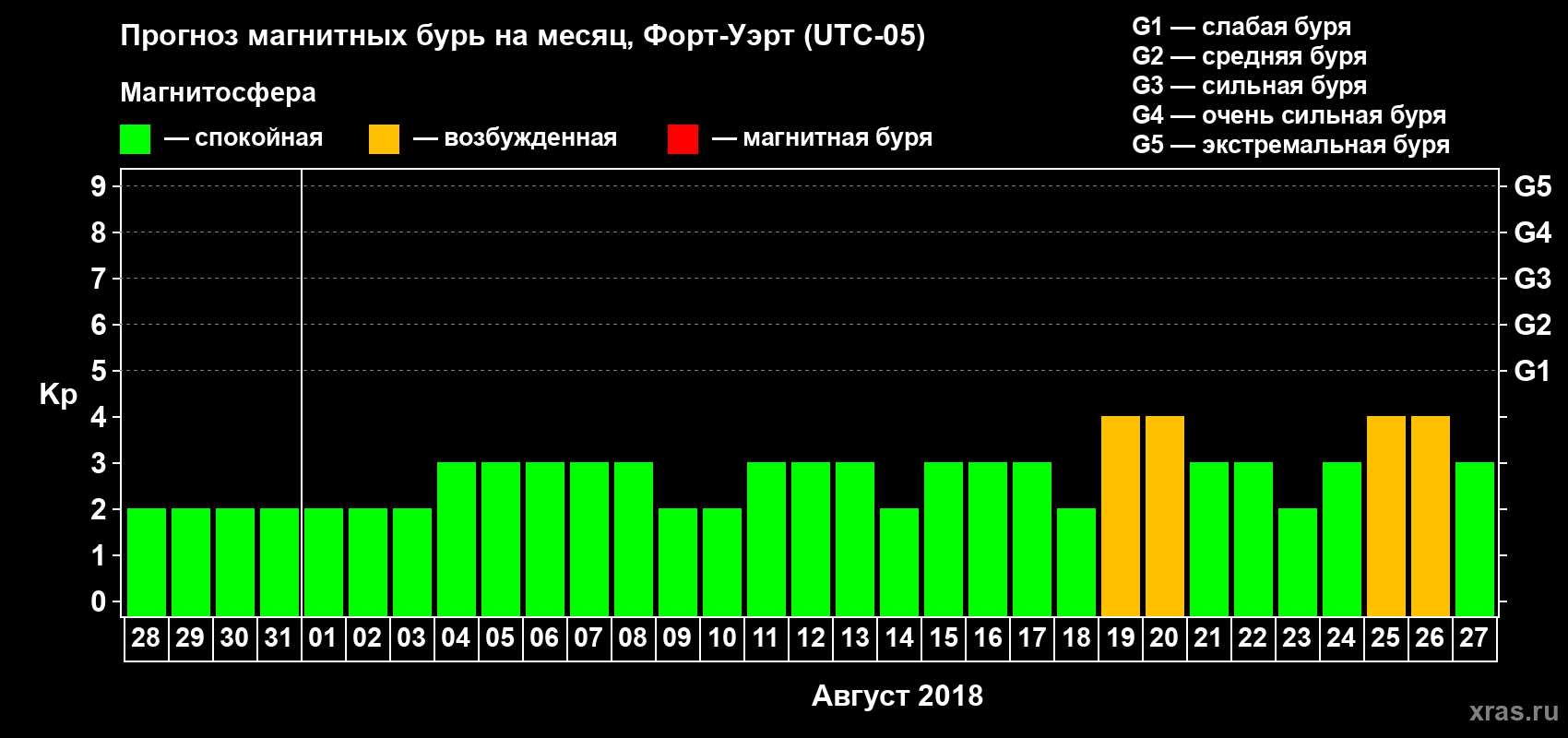Viewport: 1568px width, 738px height.
Task: Click date label '13' on the x-axis
Action: pyautogui.click(x=854, y=637)
